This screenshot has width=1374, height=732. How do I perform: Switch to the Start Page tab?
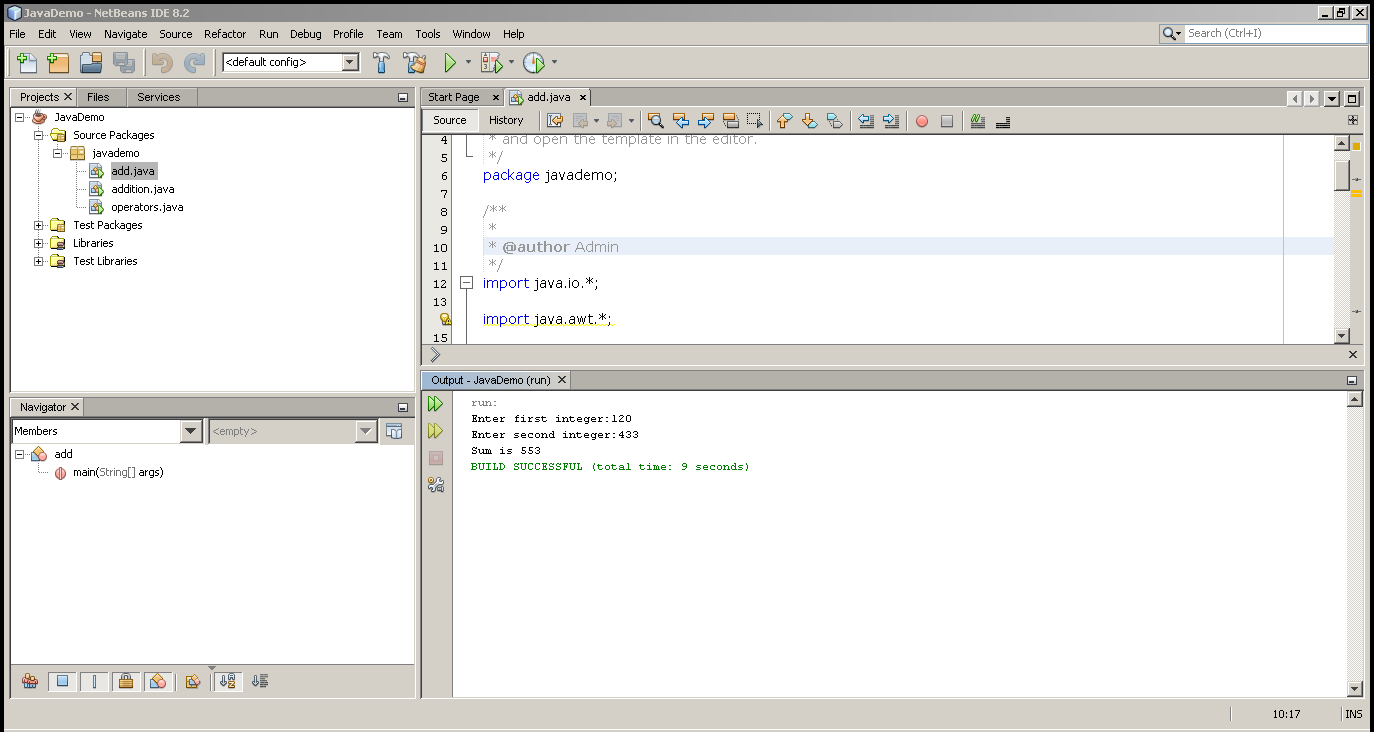(x=454, y=97)
